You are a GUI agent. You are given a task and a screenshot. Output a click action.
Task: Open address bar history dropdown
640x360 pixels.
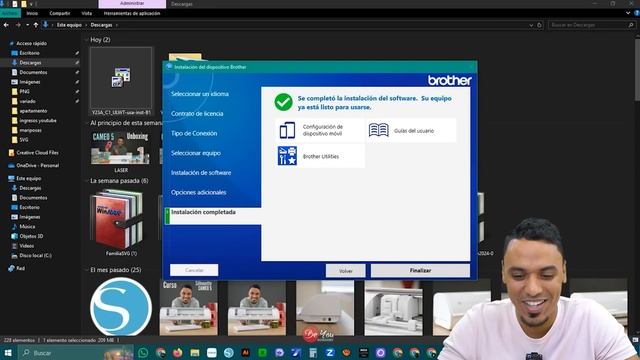(531, 25)
